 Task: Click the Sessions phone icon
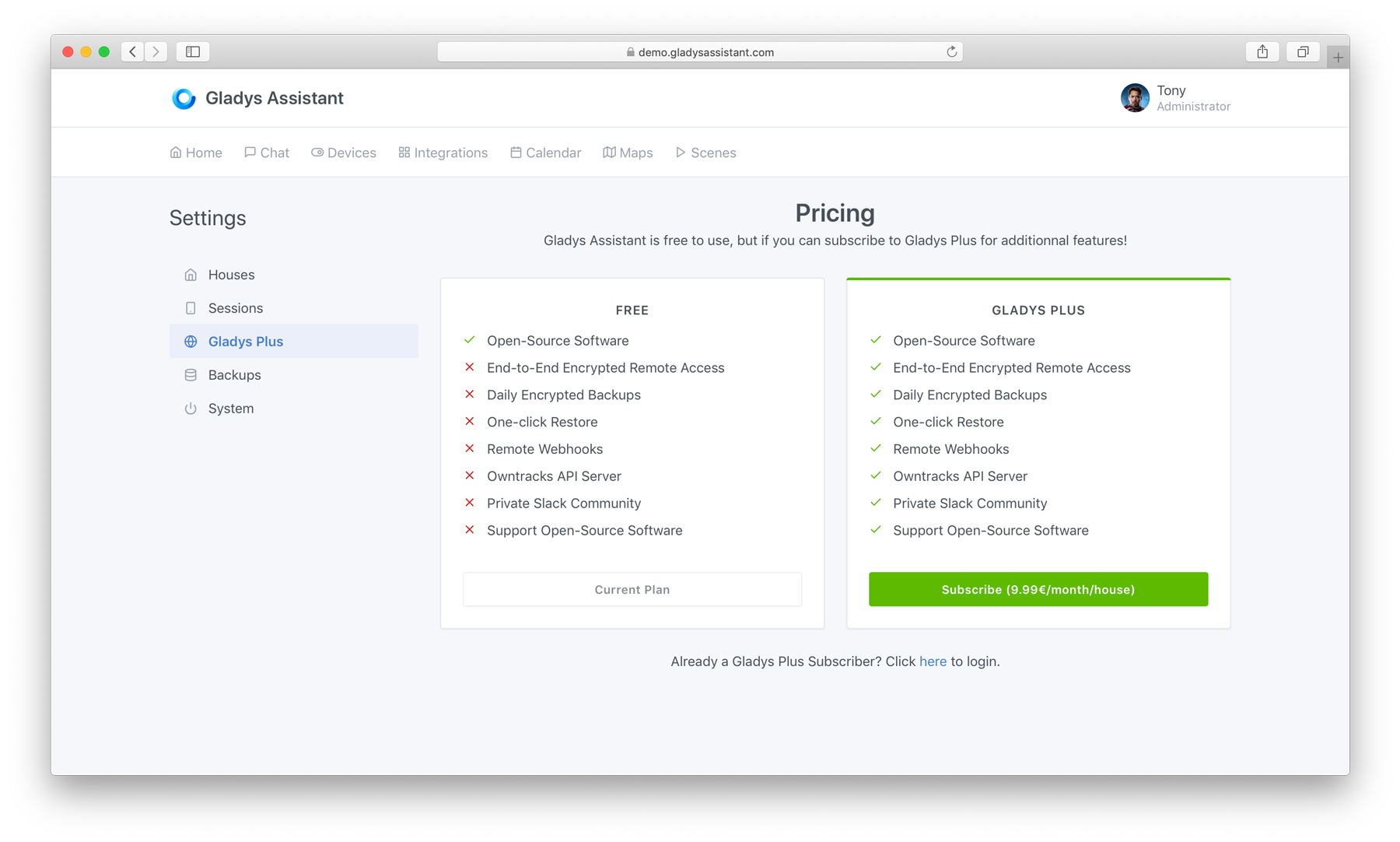tap(191, 308)
